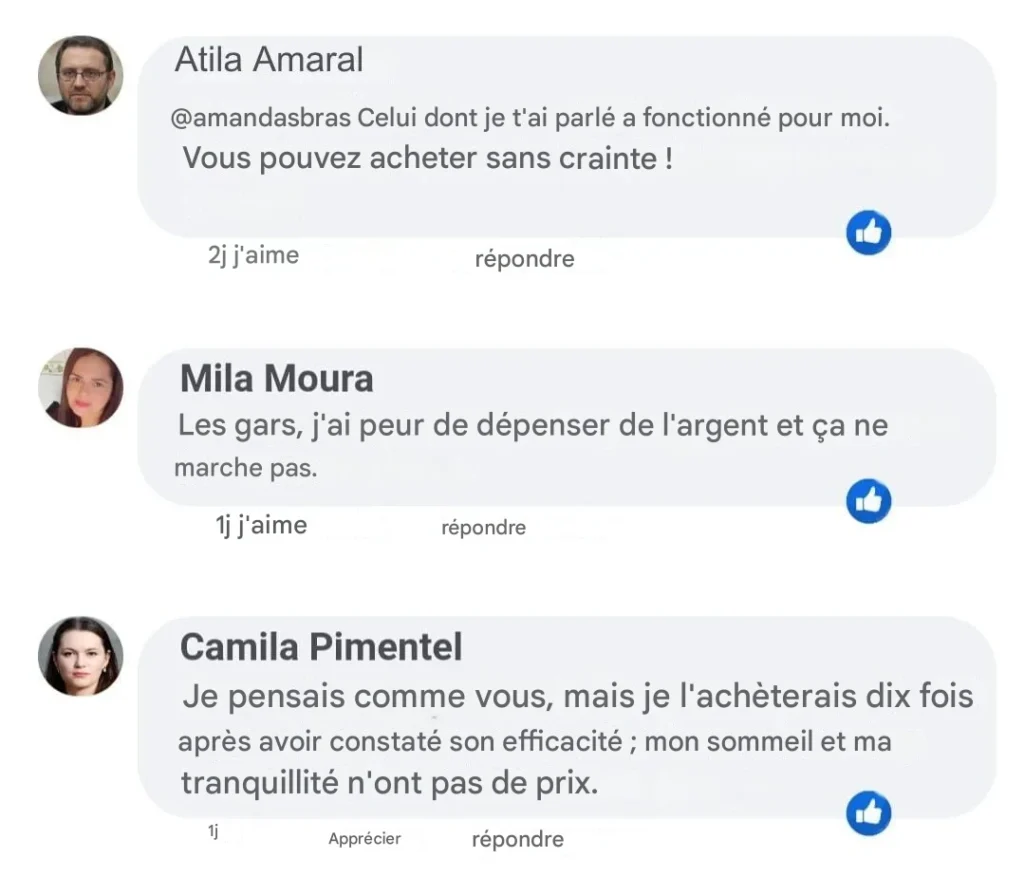Viewport: 1024px width, 895px height.
Task: Click Atila Amaral's profile picture
Action: 80,75
